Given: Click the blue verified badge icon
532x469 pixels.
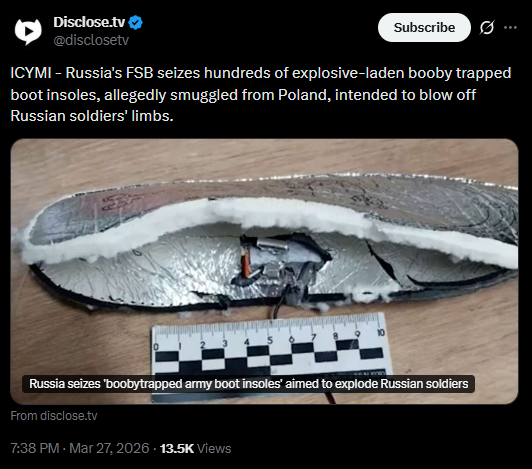Looking at the screenshot, I should (x=136, y=22).
